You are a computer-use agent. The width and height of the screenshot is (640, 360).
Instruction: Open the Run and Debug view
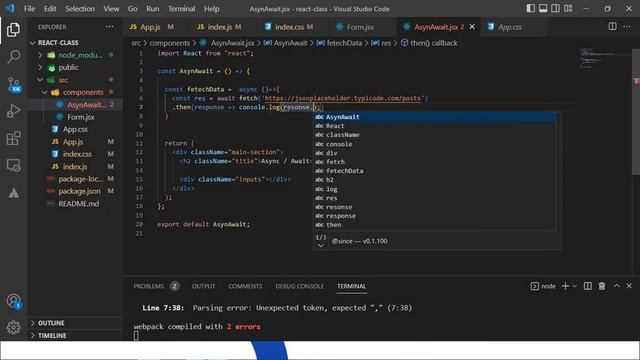click(x=13, y=111)
